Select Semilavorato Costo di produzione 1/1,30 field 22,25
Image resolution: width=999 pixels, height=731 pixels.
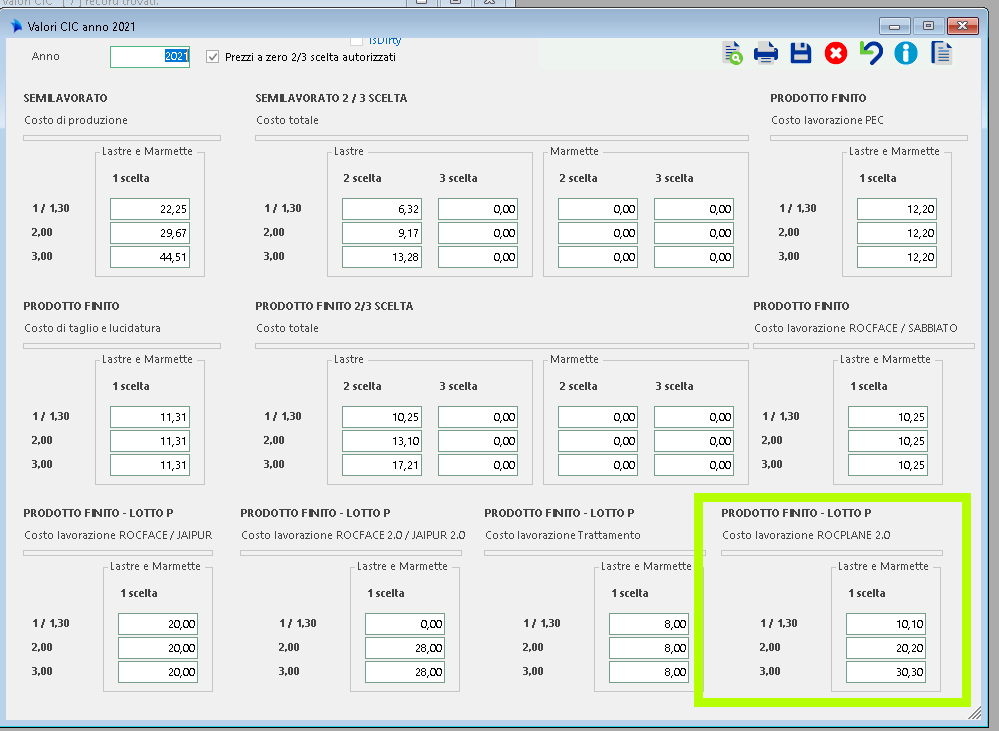pos(150,209)
